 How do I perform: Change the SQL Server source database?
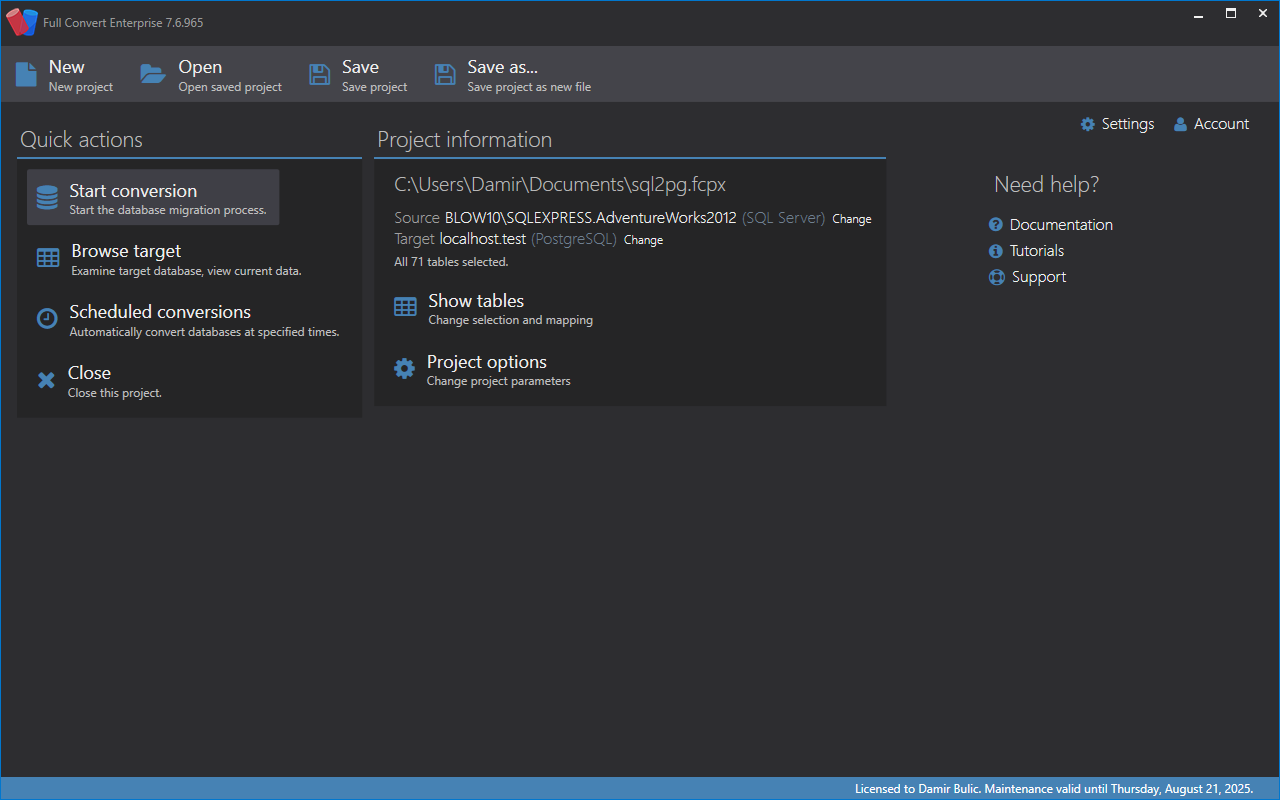tap(851, 219)
